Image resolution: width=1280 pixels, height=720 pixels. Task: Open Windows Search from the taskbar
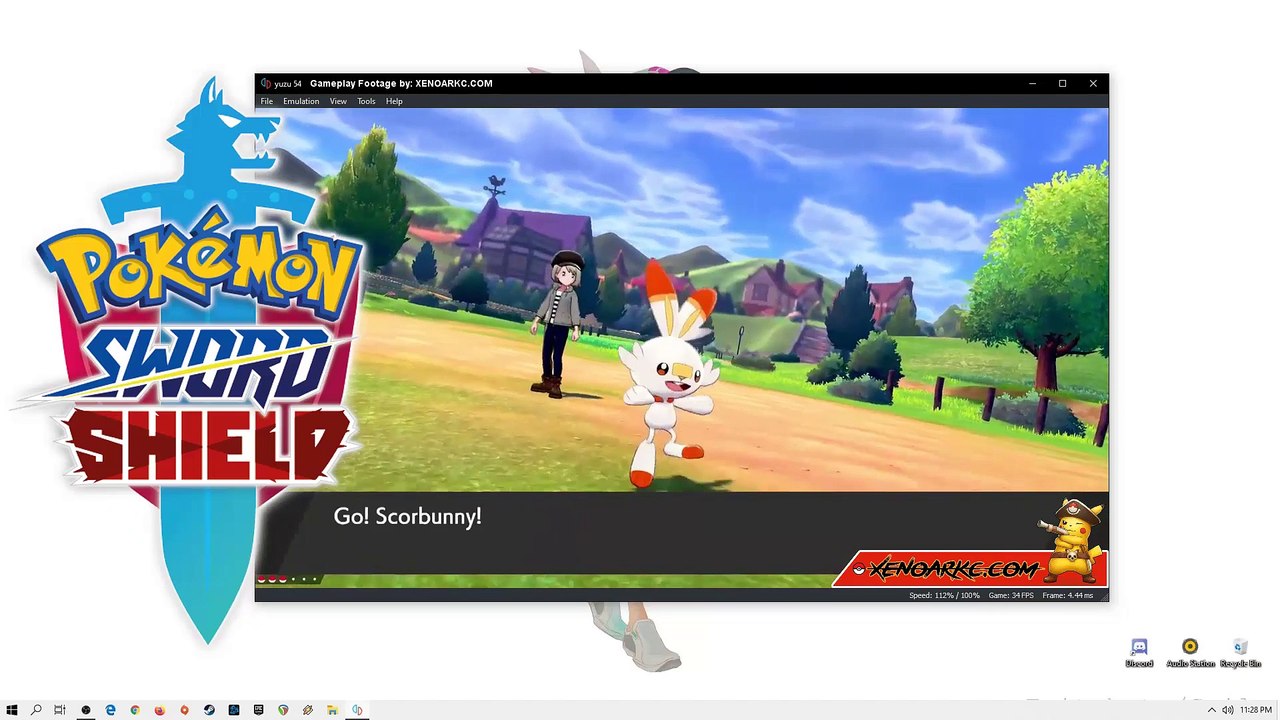click(x=36, y=710)
